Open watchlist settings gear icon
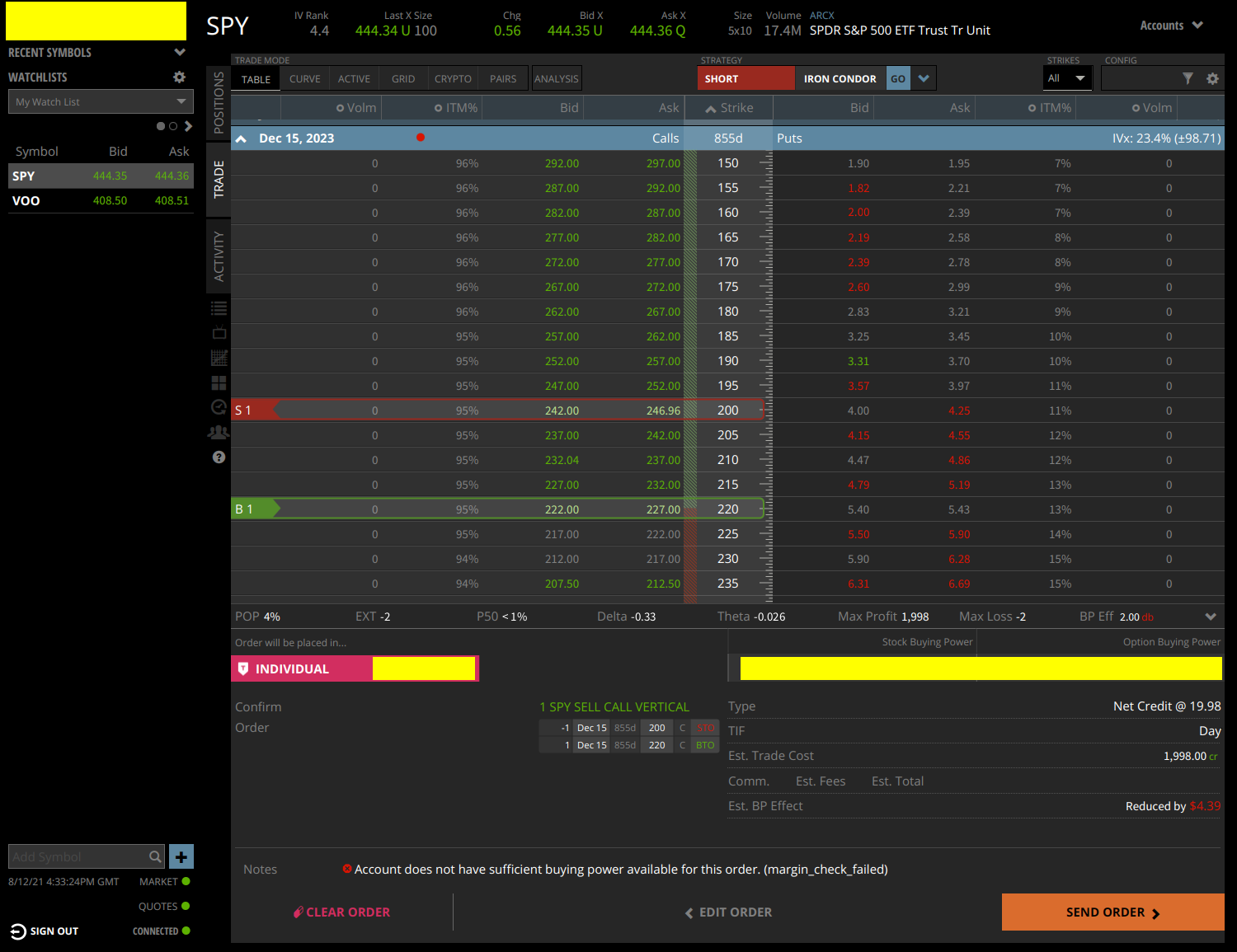Image resolution: width=1237 pixels, height=952 pixels. coord(179,77)
